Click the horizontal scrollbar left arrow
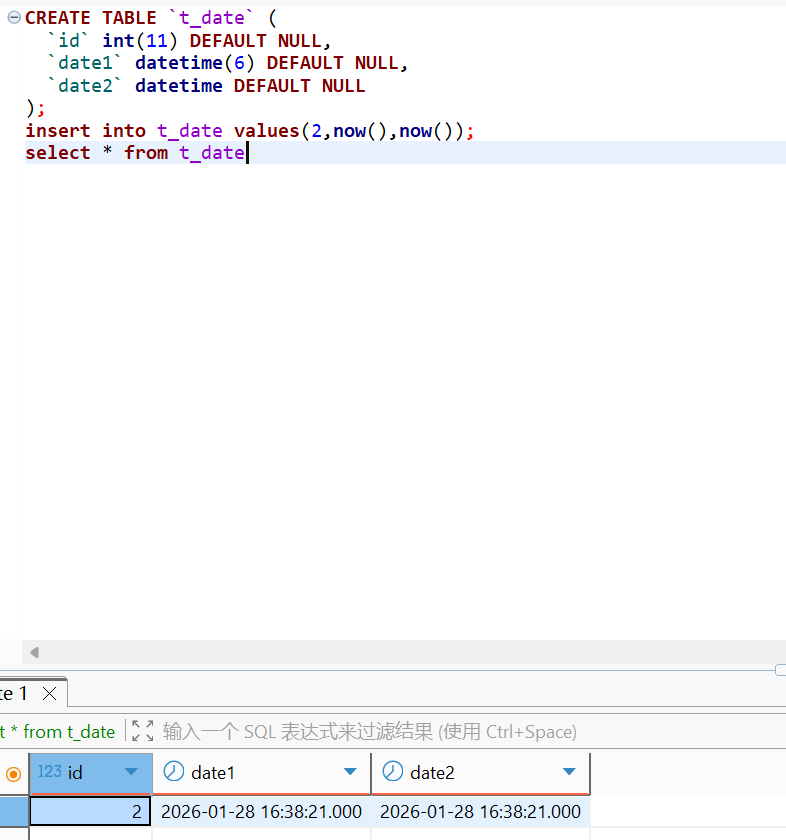Screen dimensions: 786x840 (34, 652)
